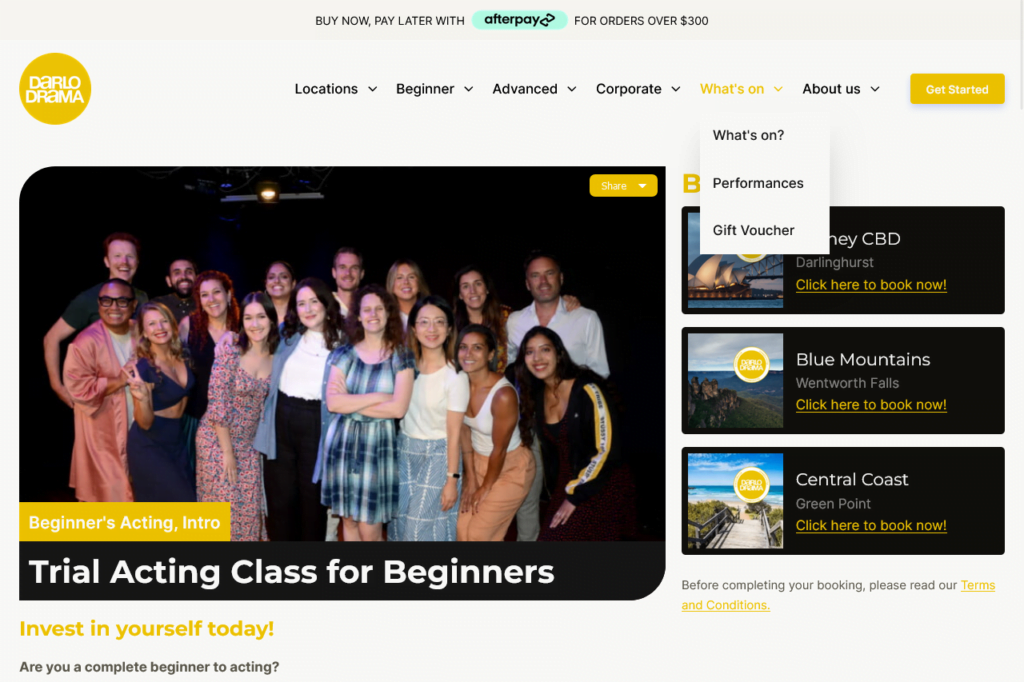The image size is (1024, 682).
Task: Click the Get Started button
Action: [x=957, y=89]
